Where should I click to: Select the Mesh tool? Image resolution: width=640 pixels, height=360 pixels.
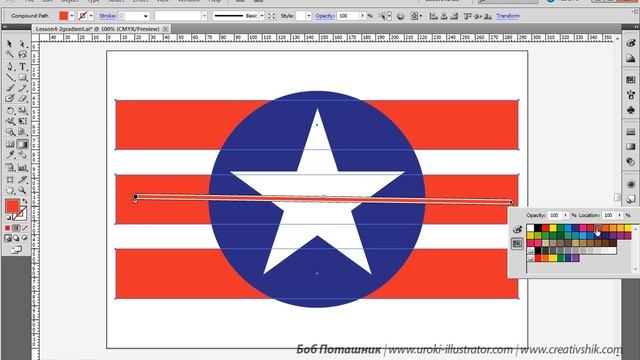[x=10, y=144]
